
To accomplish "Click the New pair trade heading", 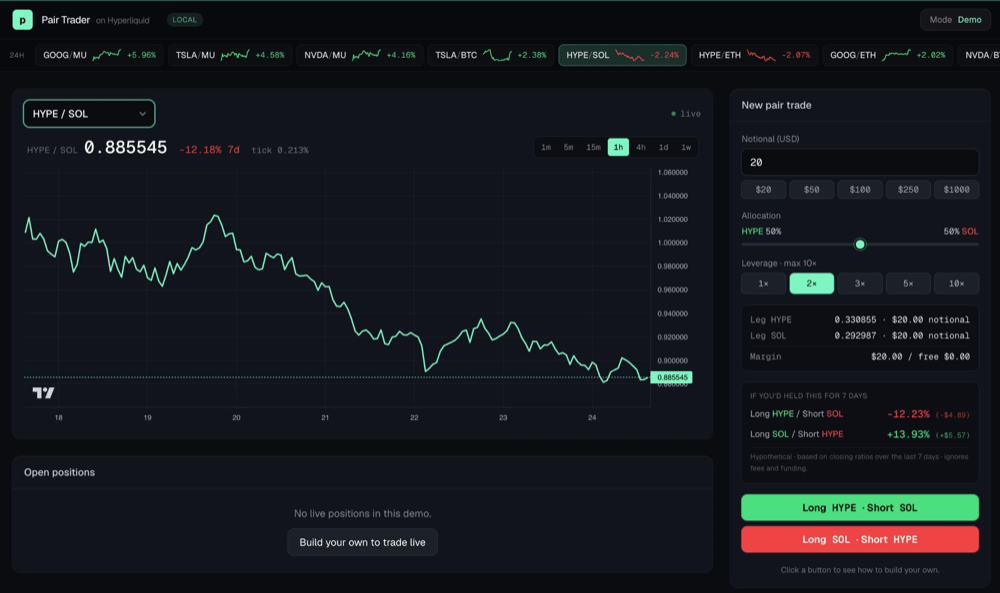I will click(x=776, y=105).
